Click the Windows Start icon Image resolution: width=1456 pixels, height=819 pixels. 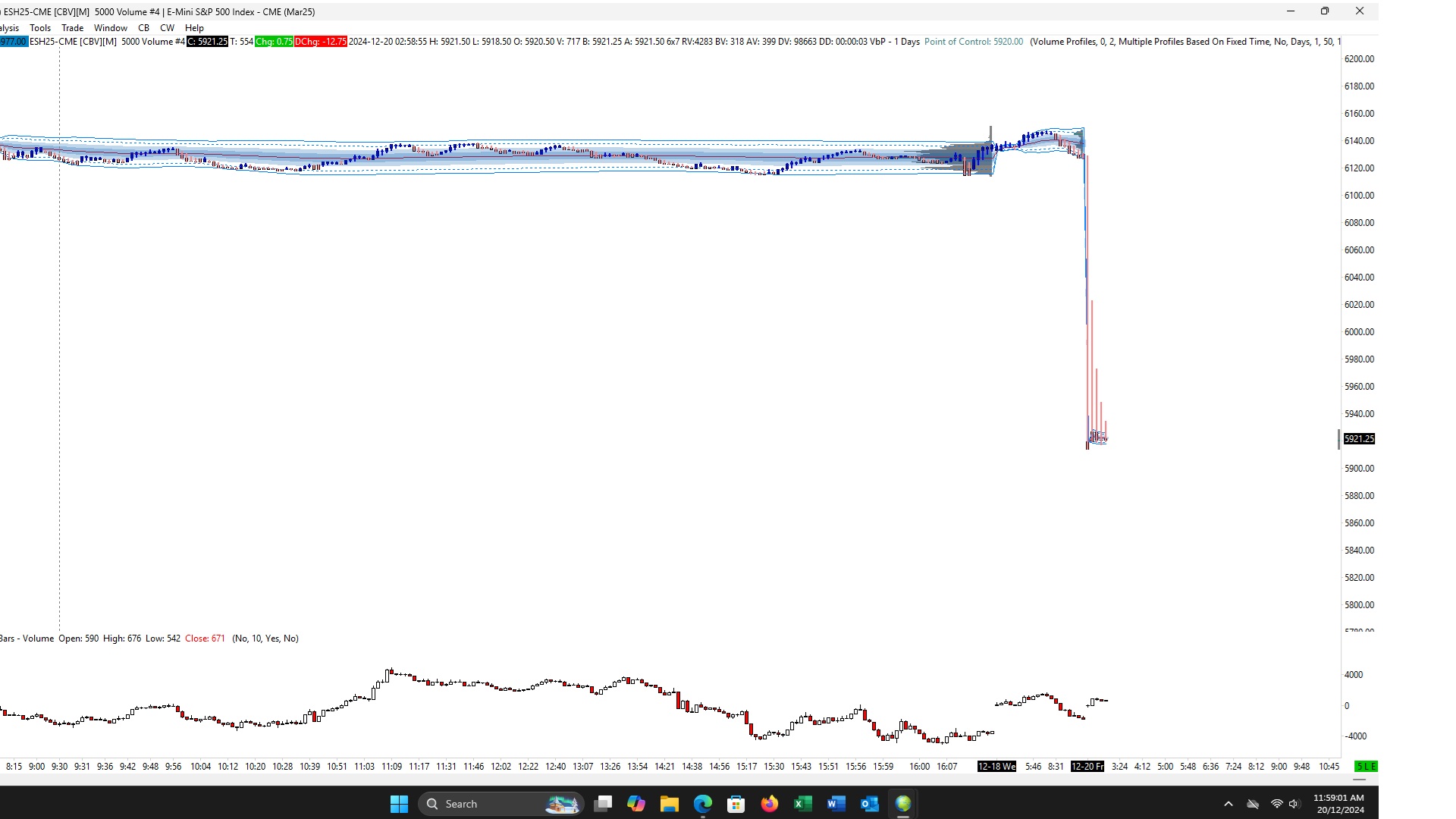tap(399, 804)
